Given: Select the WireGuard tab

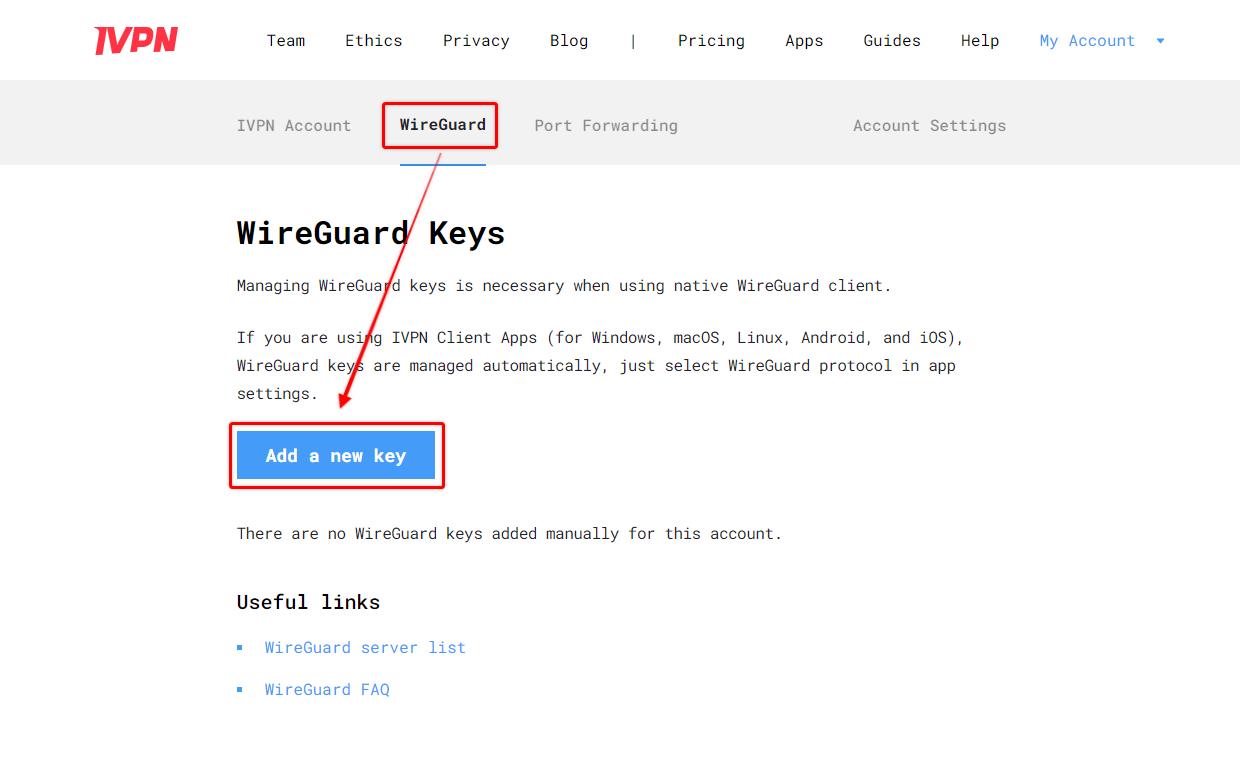Looking at the screenshot, I should tap(440, 125).
